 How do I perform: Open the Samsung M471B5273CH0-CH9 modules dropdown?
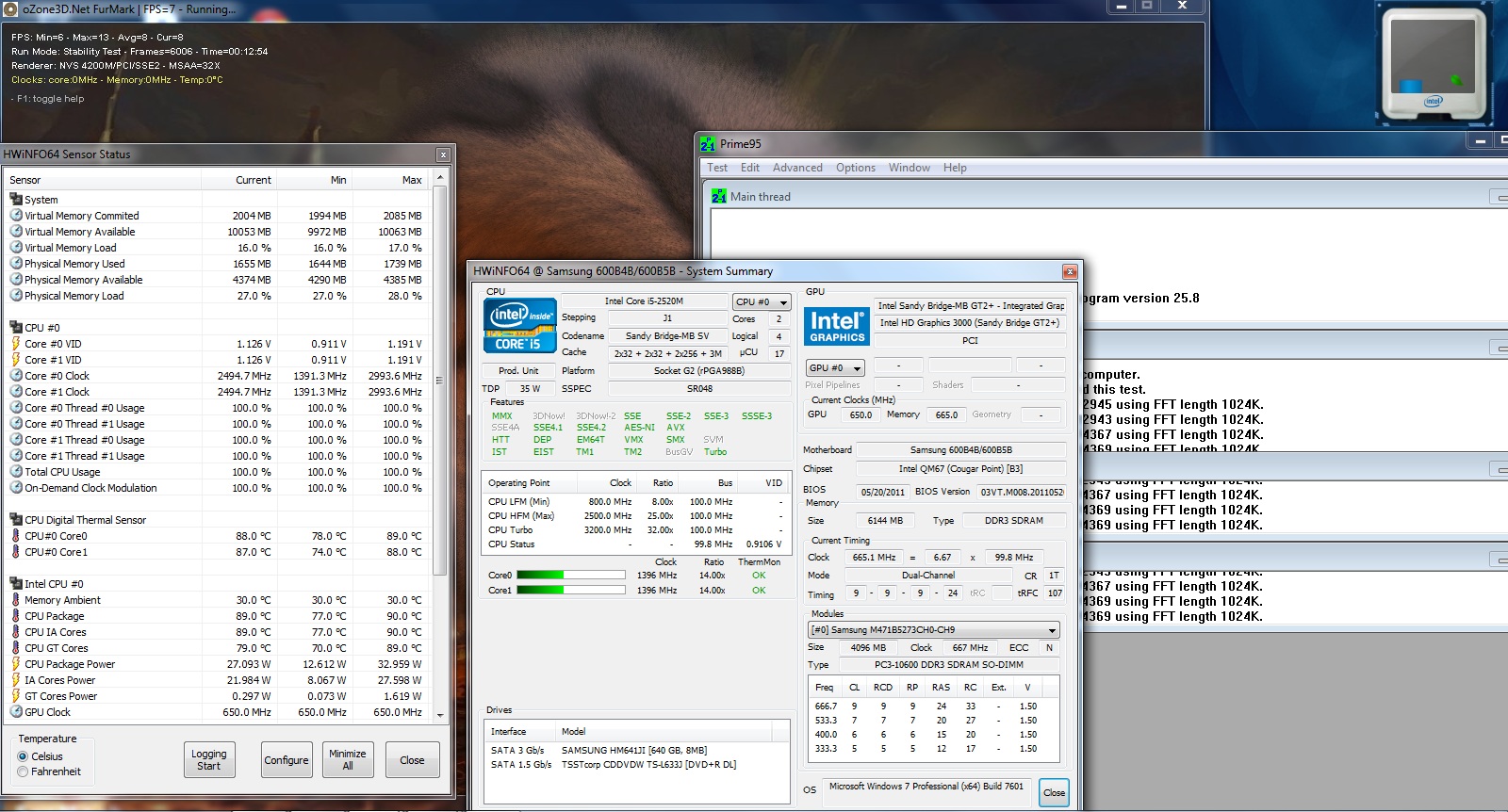(x=933, y=630)
